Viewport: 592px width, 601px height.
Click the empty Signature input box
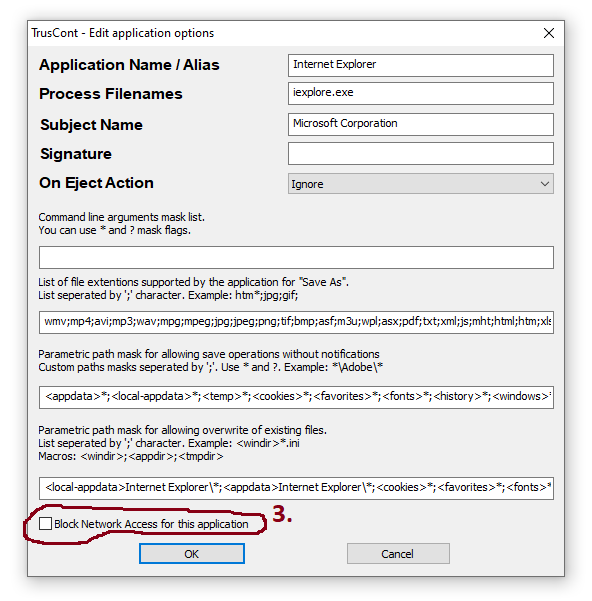click(x=420, y=153)
